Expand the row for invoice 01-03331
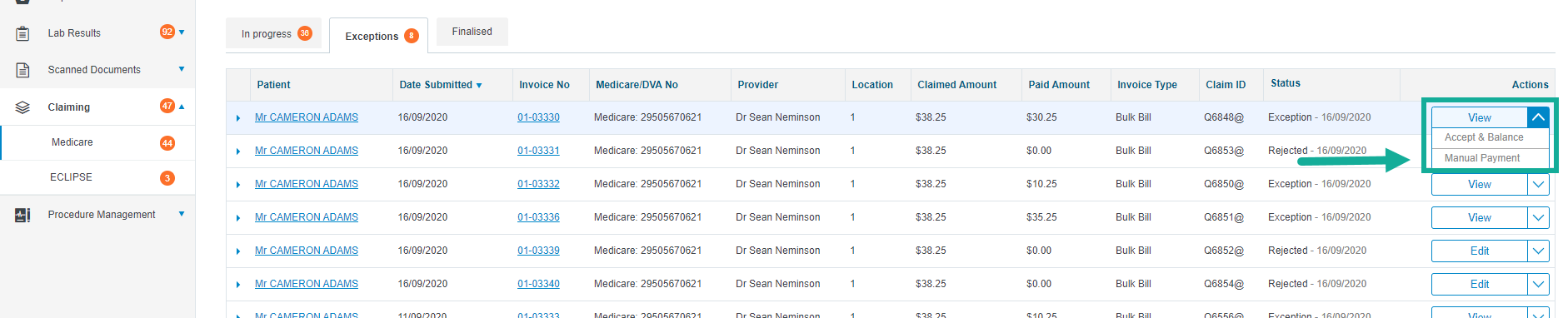1568x318 pixels. point(238,152)
